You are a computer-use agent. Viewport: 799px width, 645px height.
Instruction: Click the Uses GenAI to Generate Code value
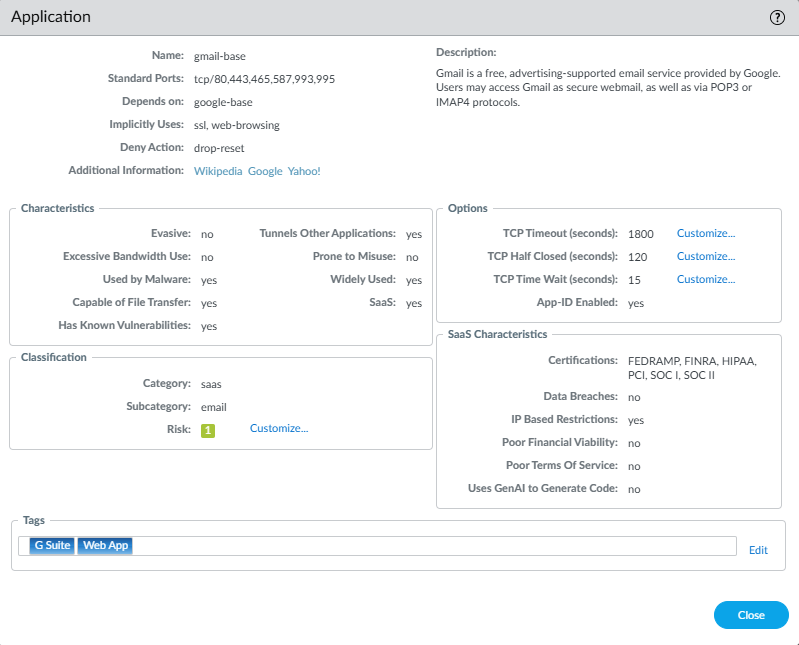point(634,489)
